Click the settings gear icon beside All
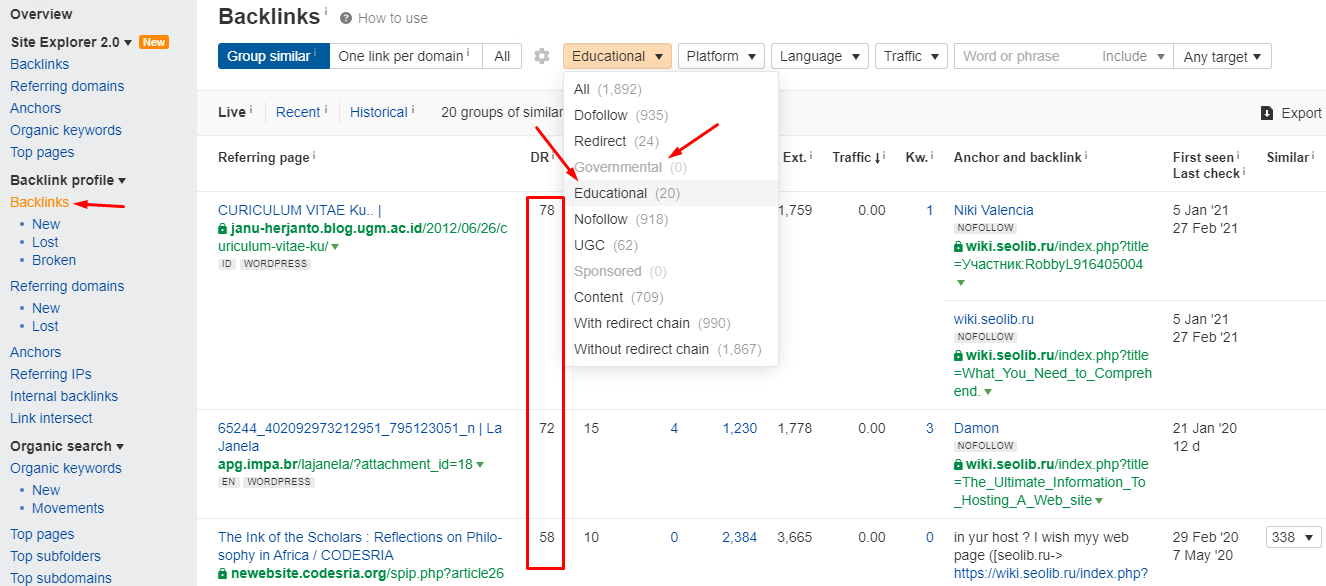 (x=542, y=57)
